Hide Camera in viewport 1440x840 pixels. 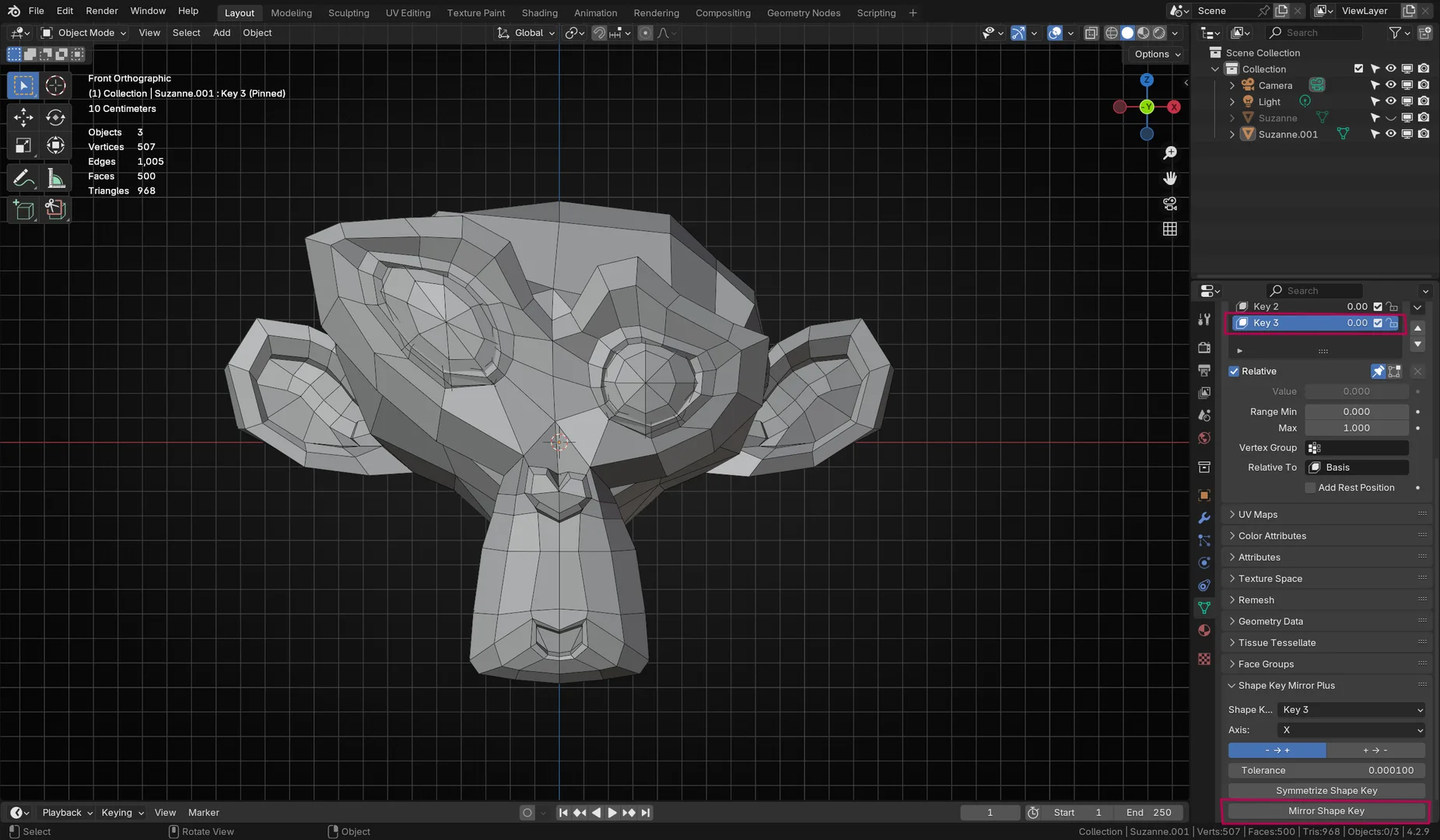coord(1390,85)
